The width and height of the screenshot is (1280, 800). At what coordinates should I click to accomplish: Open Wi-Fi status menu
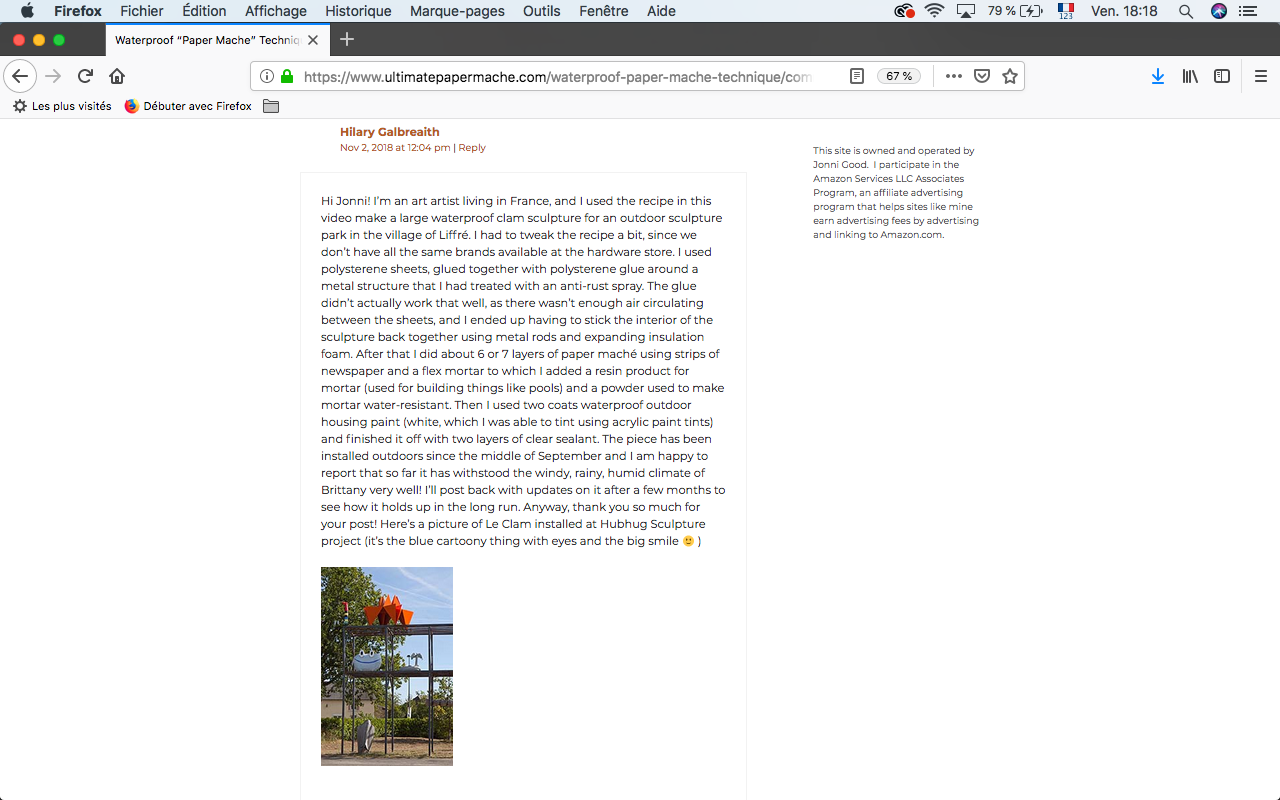(935, 11)
